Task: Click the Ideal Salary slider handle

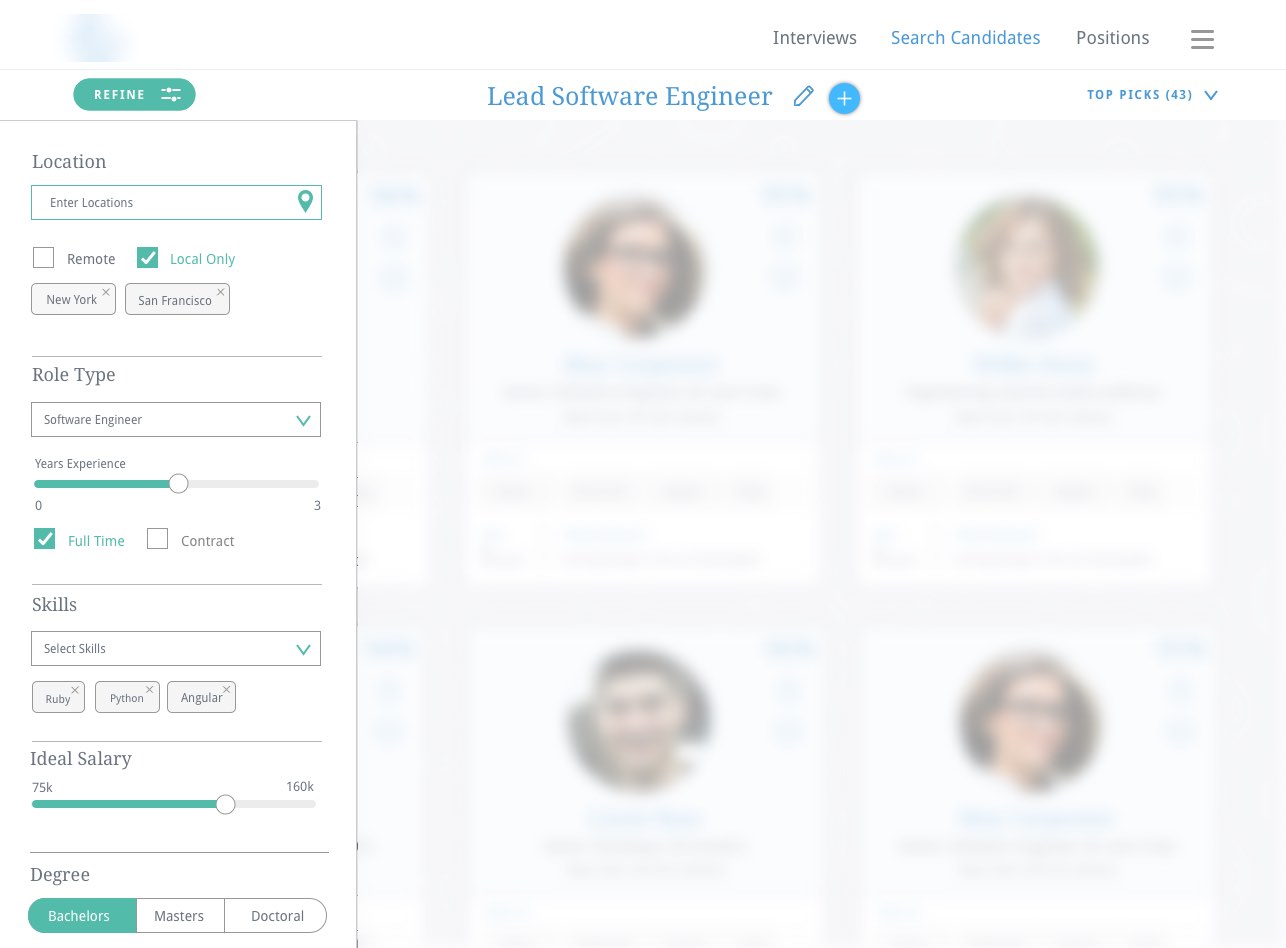Action: (226, 804)
